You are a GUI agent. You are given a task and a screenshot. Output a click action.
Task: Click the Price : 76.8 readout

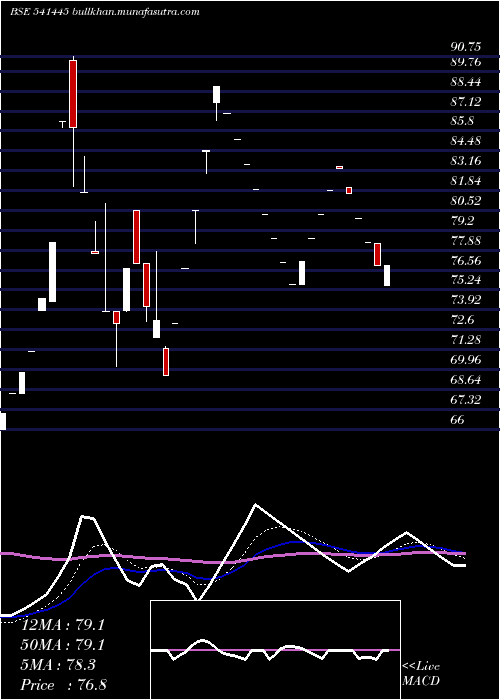coord(63,685)
